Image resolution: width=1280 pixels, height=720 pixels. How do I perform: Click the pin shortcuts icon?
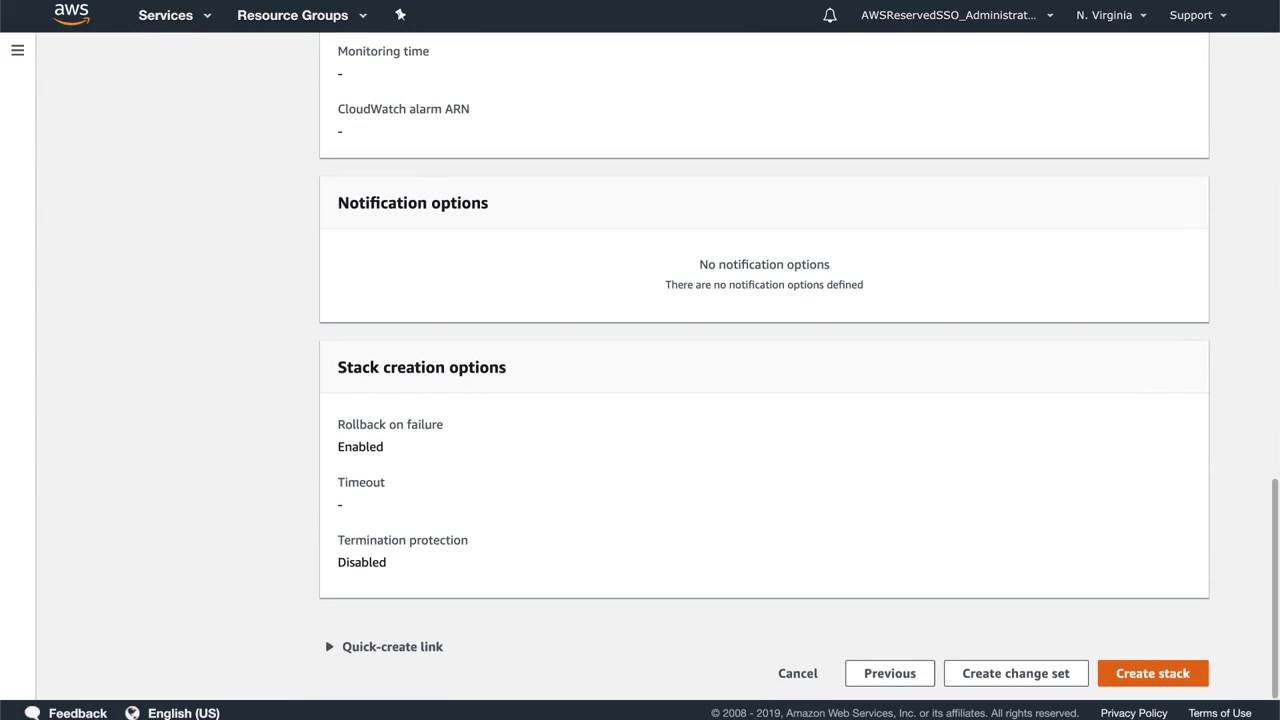(x=400, y=15)
